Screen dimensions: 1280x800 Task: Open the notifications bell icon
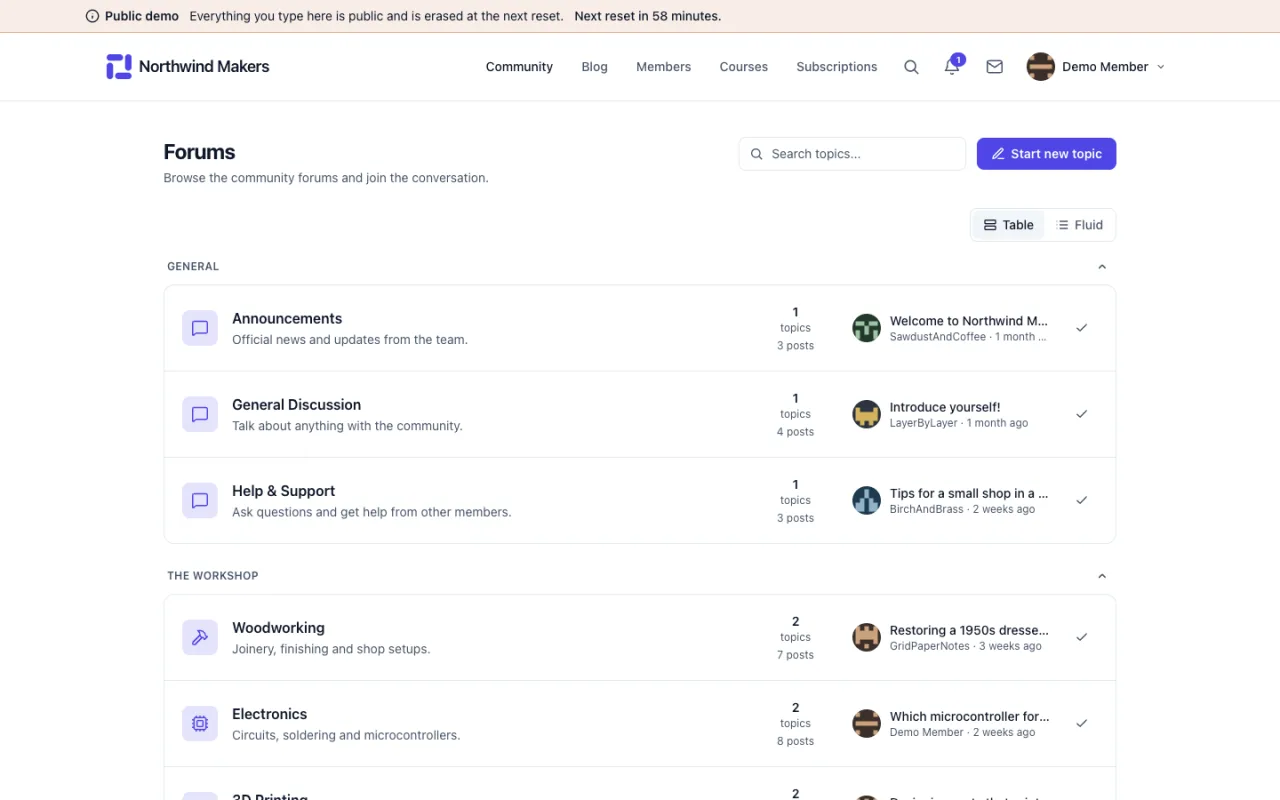pos(952,67)
